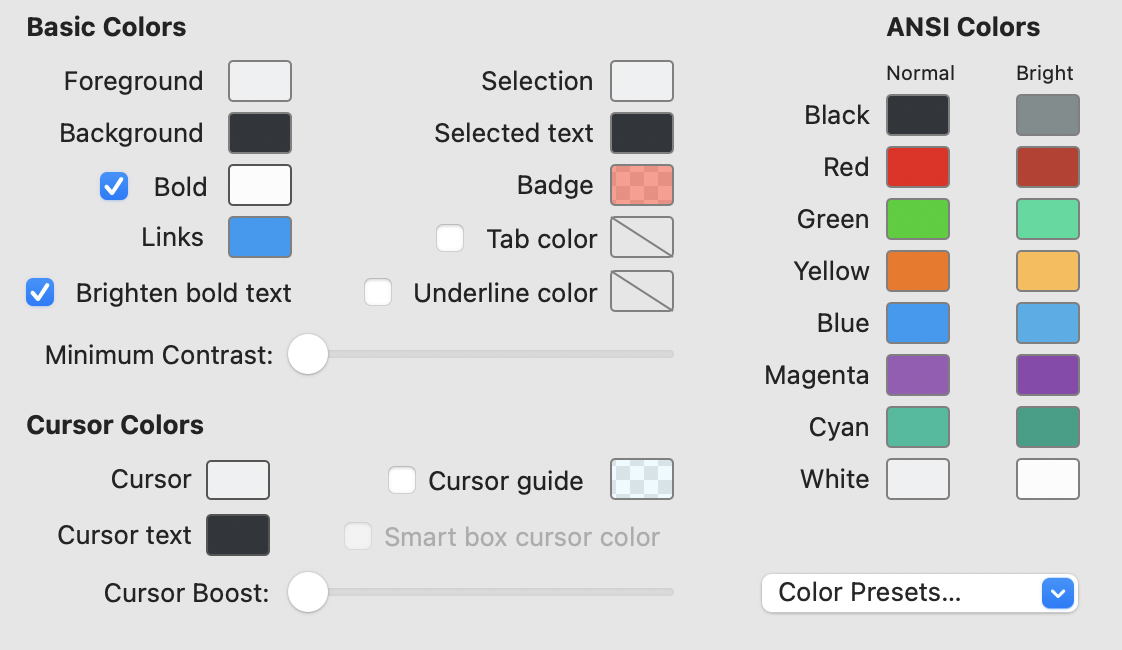Enable the Tab color checkbox
This screenshot has width=1122, height=650.
click(450, 239)
